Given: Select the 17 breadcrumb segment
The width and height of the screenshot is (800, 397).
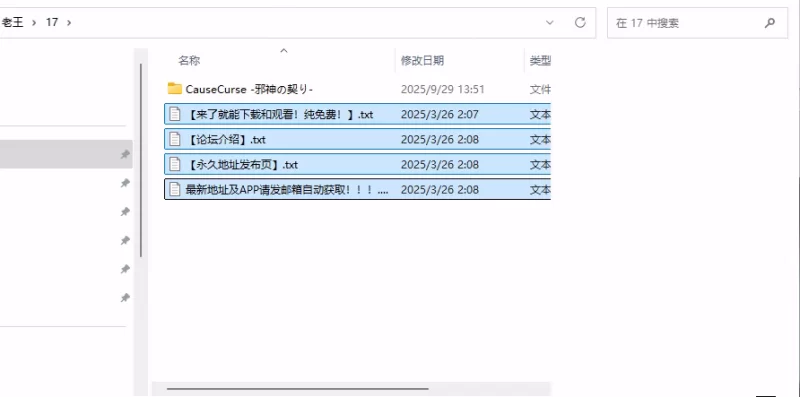Looking at the screenshot, I should click(x=52, y=22).
